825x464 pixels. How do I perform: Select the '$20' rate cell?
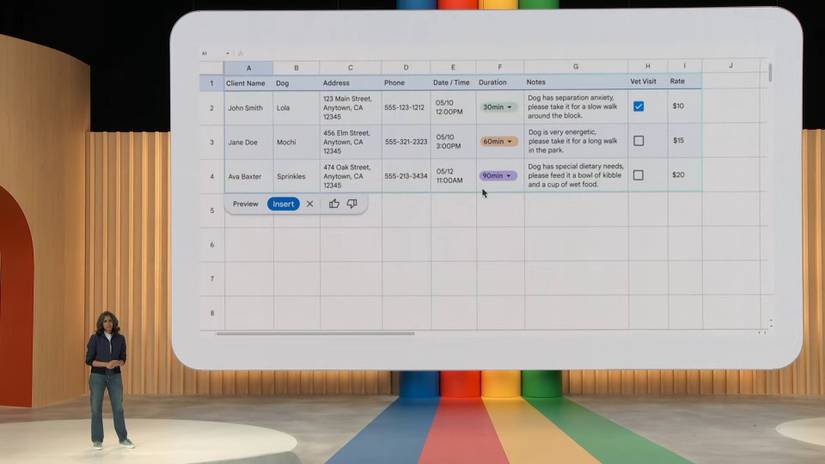click(x=685, y=175)
